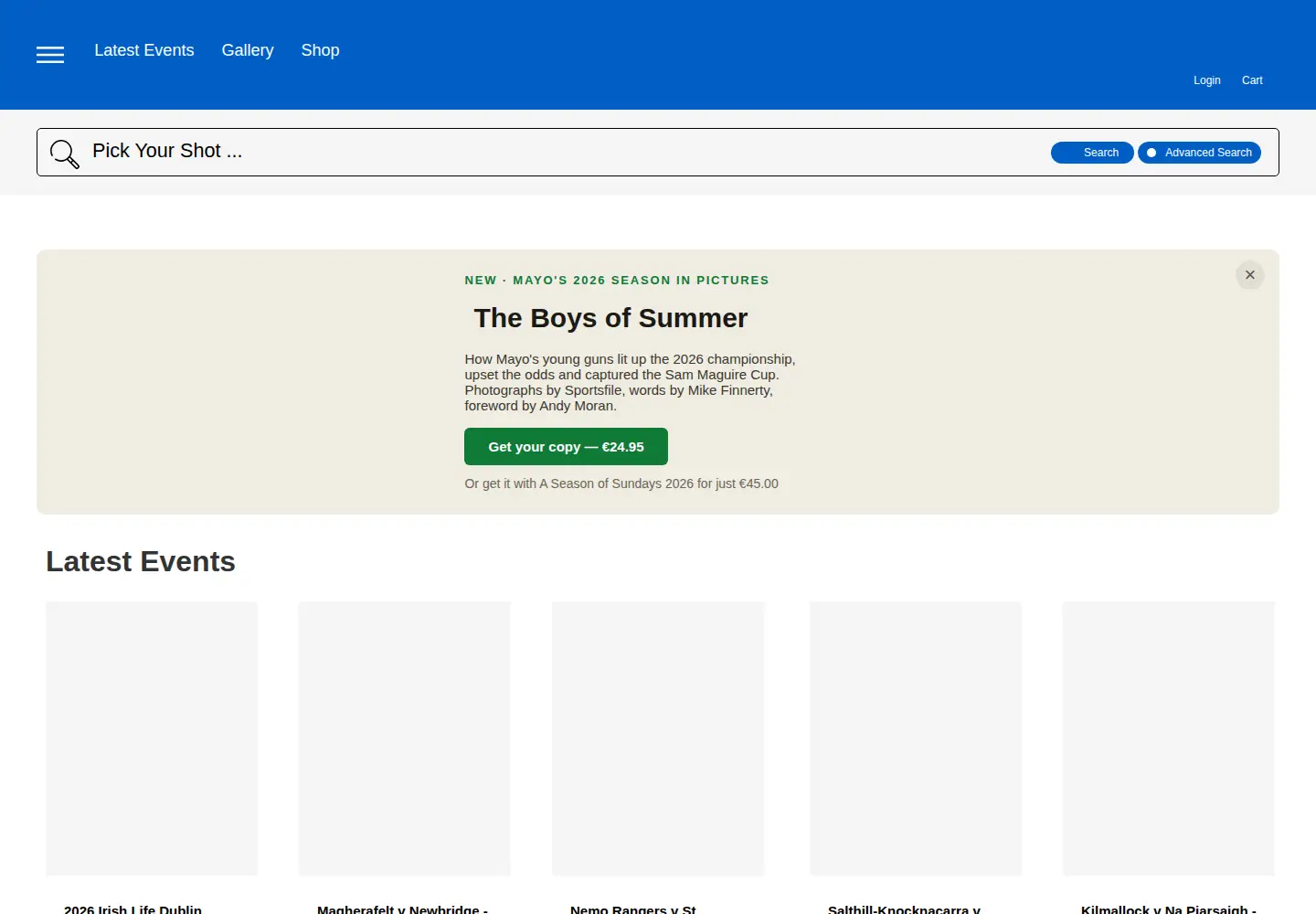Image resolution: width=1316 pixels, height=914 pixels.
Task: Open the hamburger navigation menu
Action: (50, 55)
